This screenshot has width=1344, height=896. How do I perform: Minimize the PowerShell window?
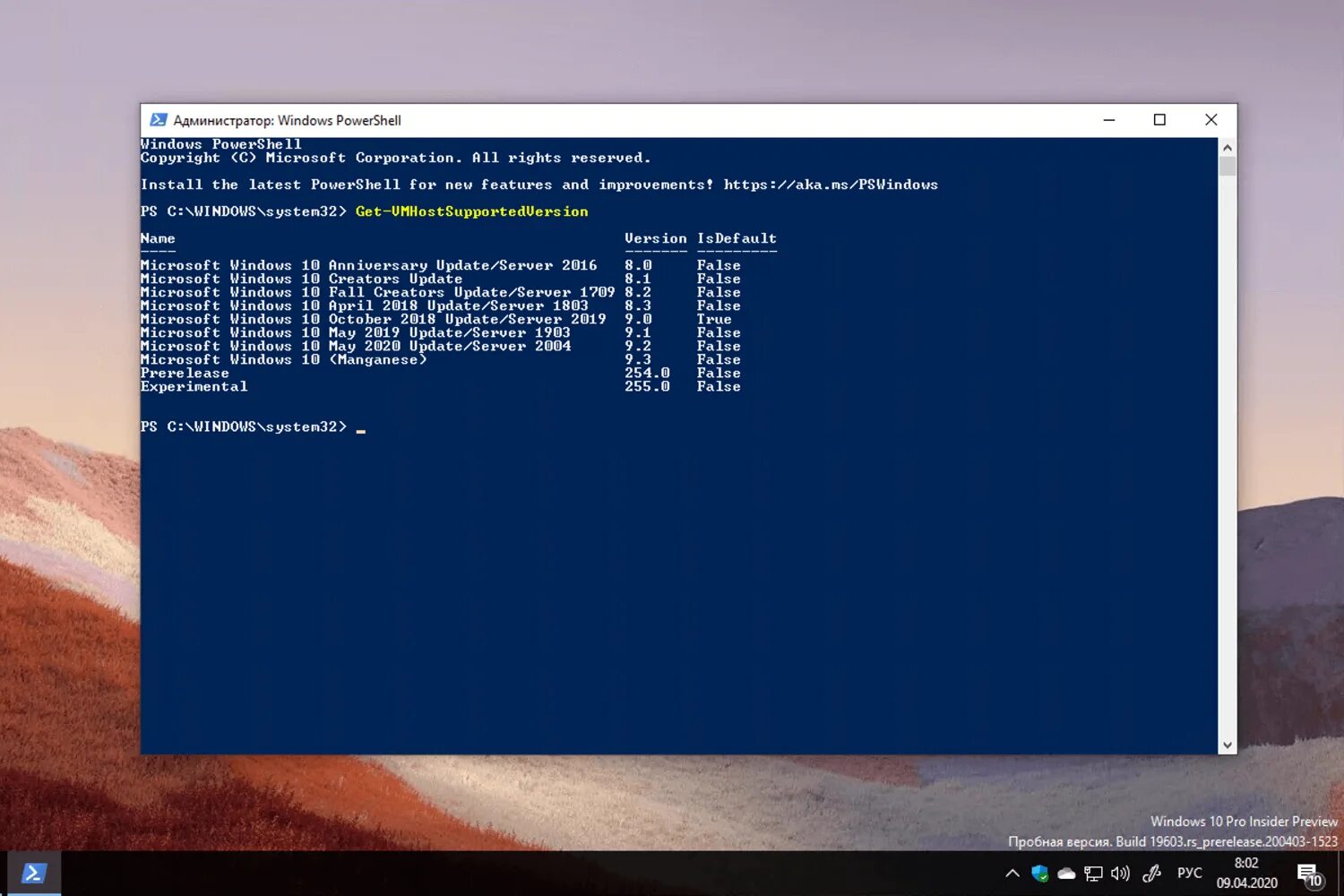[1109, 120]
